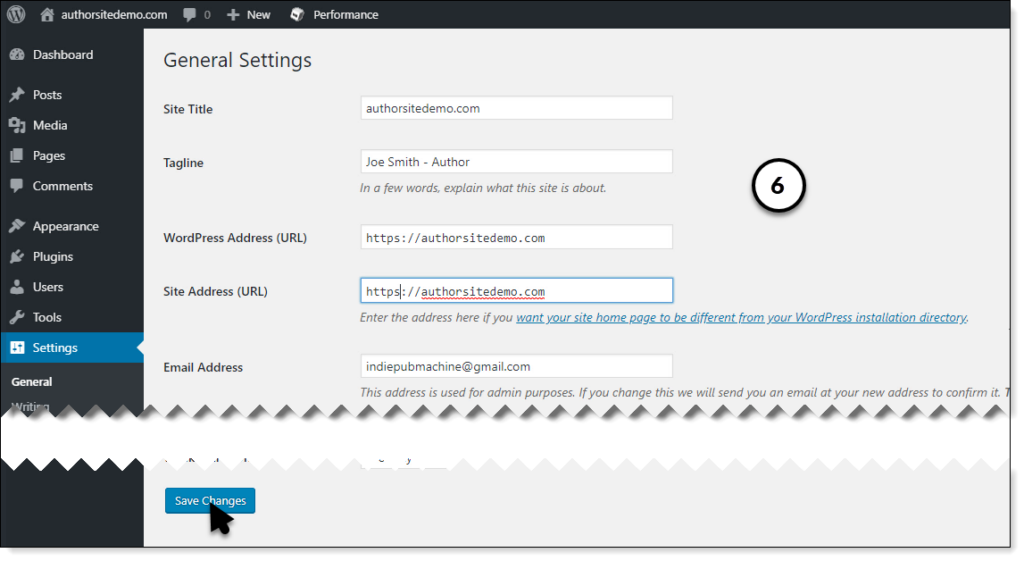Open Media via its sidebar icon
This screenshot has width=1024, height=561.
click(17, 126)
